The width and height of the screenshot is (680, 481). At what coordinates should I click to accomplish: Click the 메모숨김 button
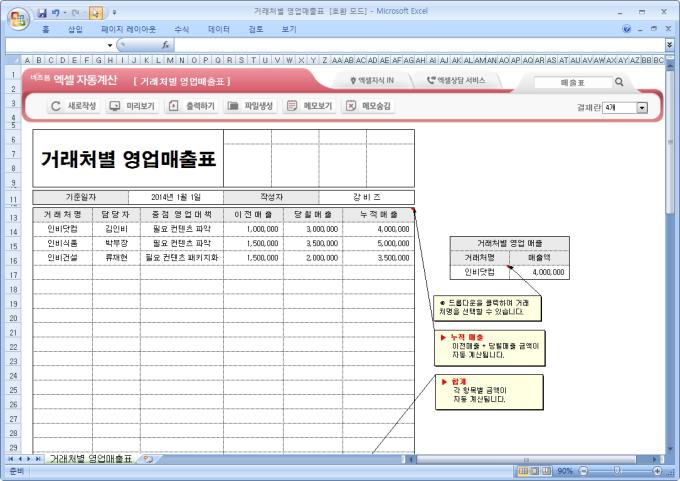point(369,106)
